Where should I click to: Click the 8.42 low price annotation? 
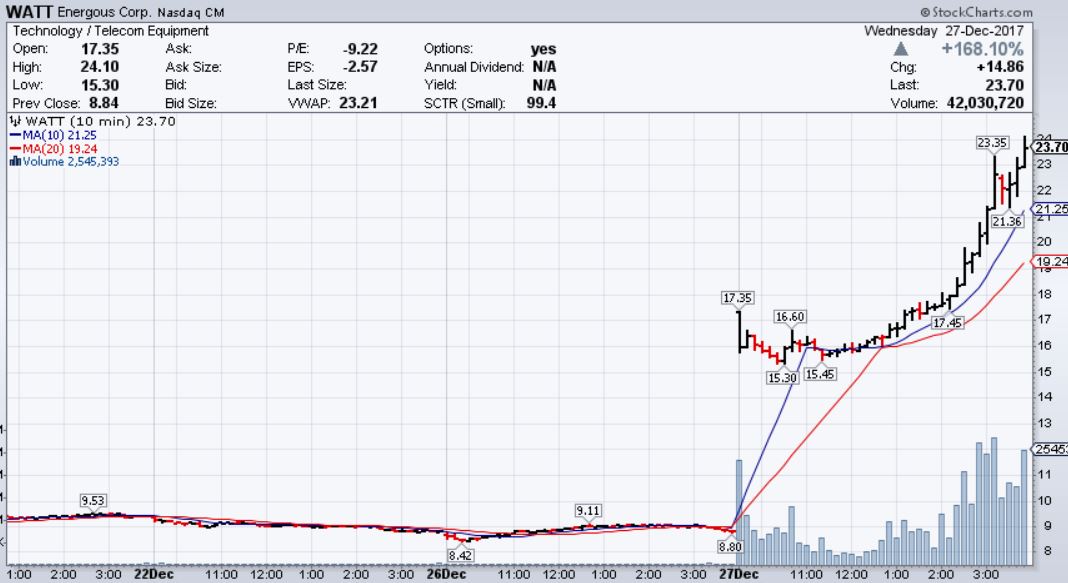point(460,553)
